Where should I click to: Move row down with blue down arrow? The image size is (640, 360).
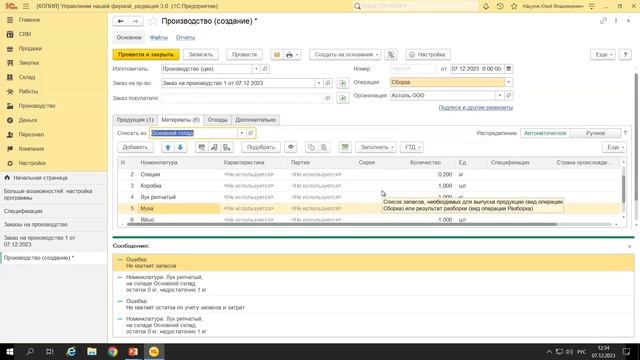[180, 147]
